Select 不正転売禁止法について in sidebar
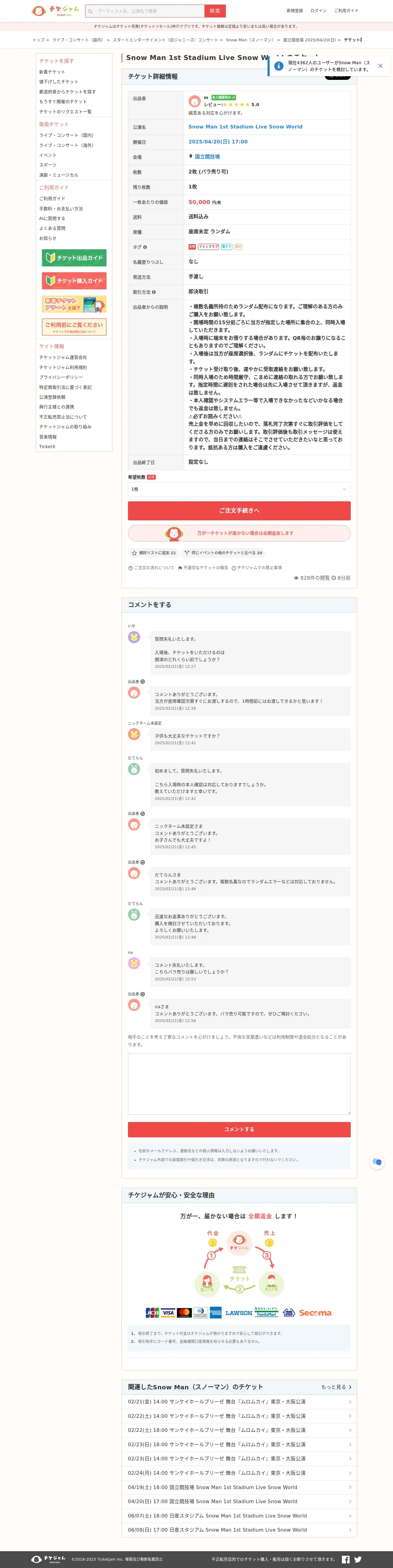The height and width of the screenshot is (1568, 393). (63, 417)
